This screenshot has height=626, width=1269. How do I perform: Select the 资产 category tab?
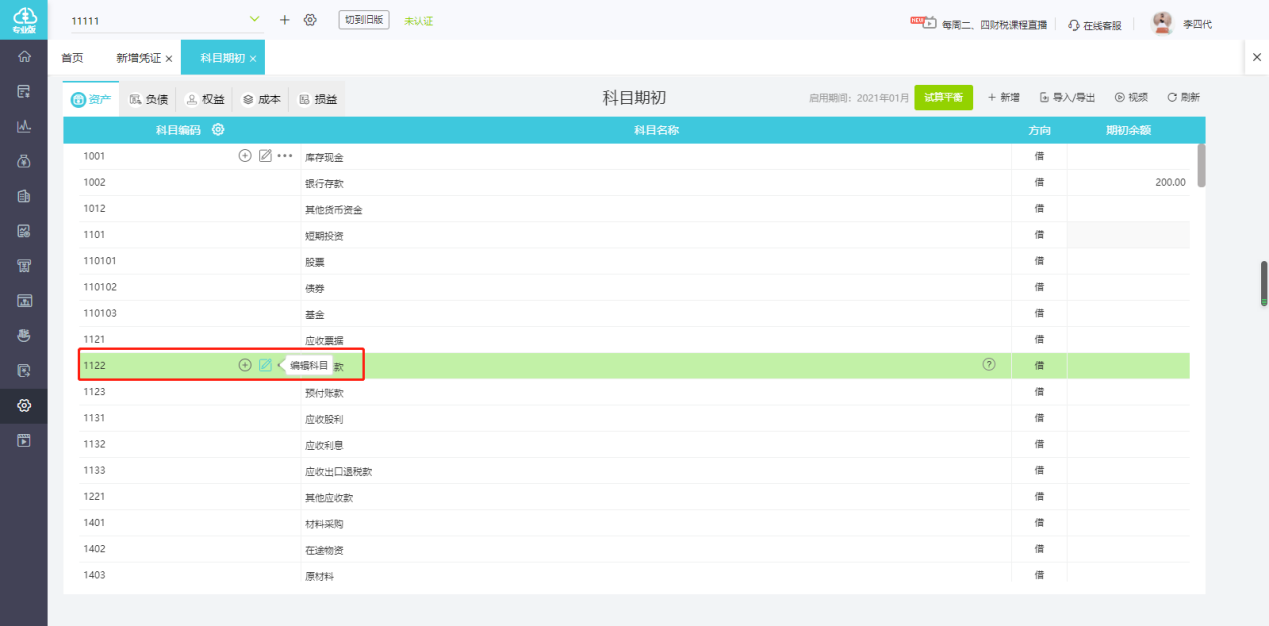pos(91,99)
